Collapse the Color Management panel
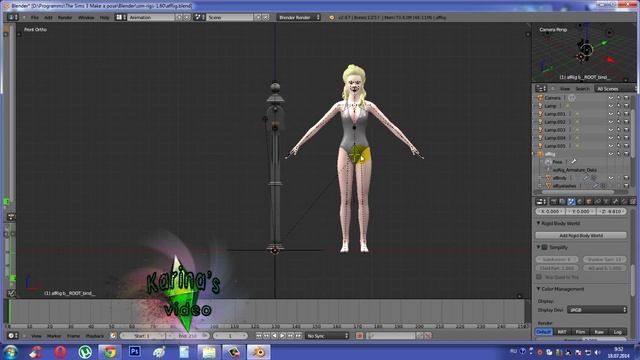This screenshot has height=360, width=640. (538, 289)
